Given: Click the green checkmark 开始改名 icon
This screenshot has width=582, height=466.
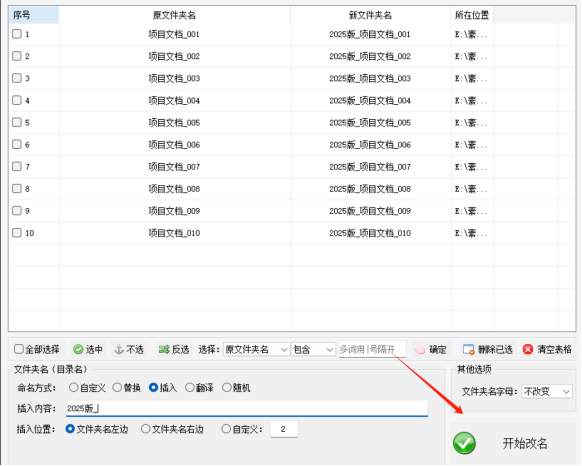Looking at the screenshot, I should click(464, 443).
